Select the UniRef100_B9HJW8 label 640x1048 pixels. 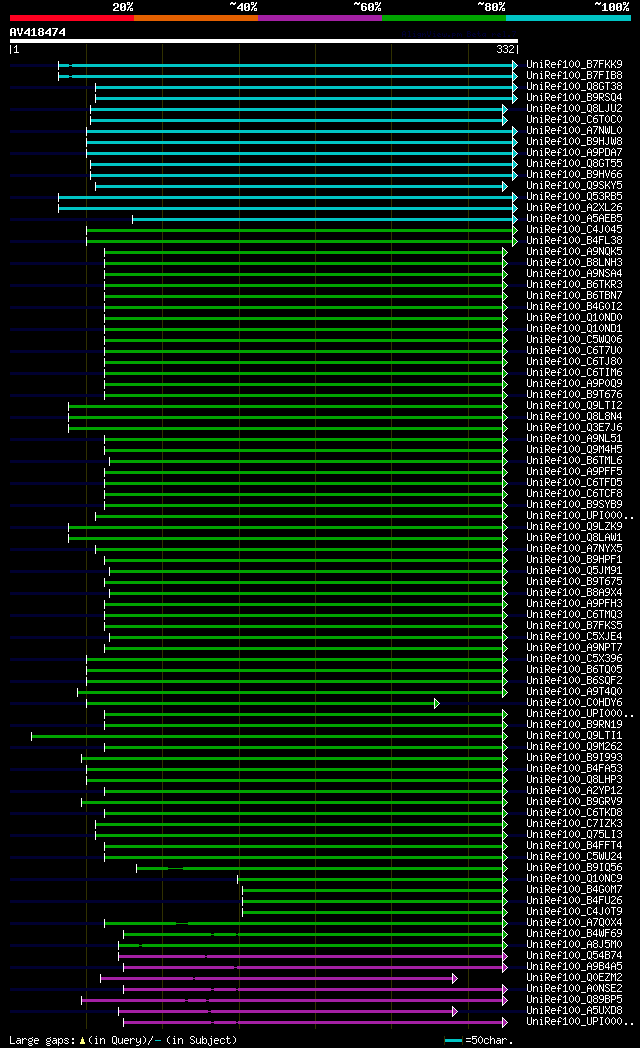pyautogui.click(x=574, y=142)
